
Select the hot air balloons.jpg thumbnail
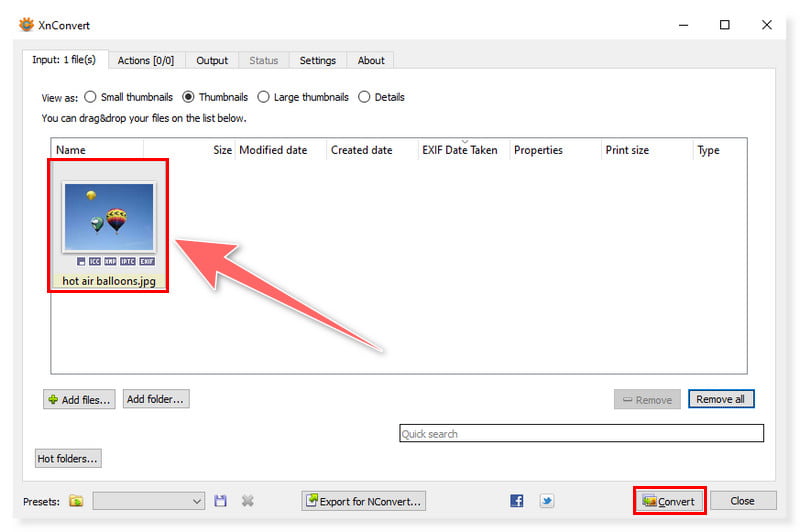pos(108,227)
